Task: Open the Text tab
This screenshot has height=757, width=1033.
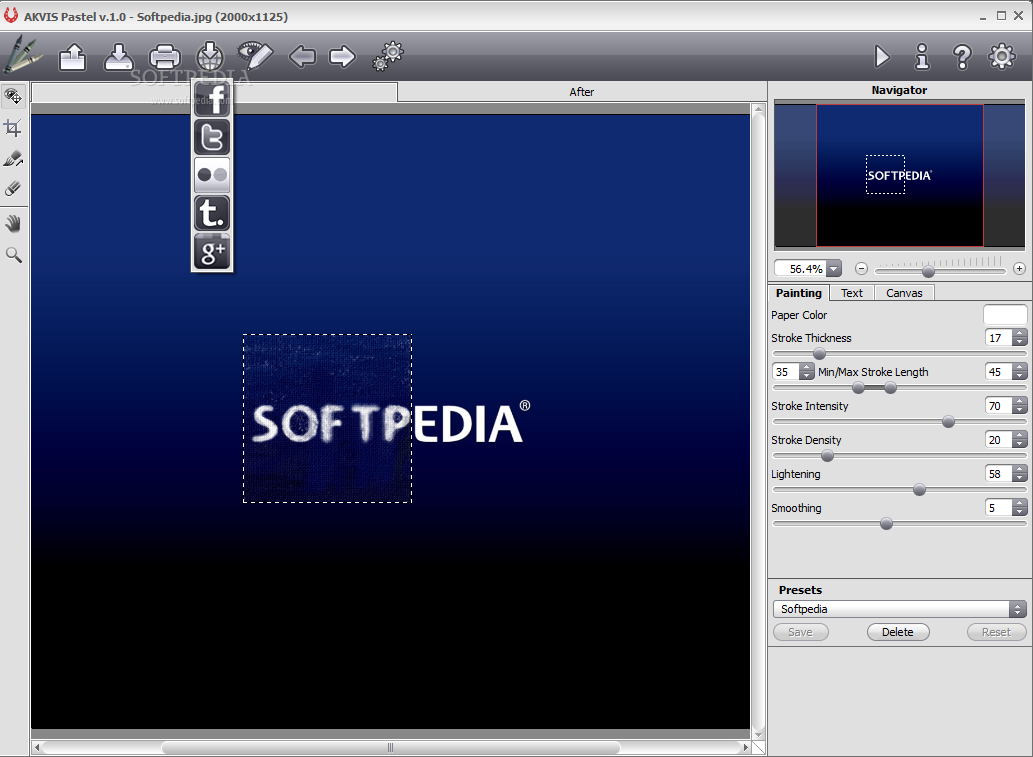Action: 851,293
